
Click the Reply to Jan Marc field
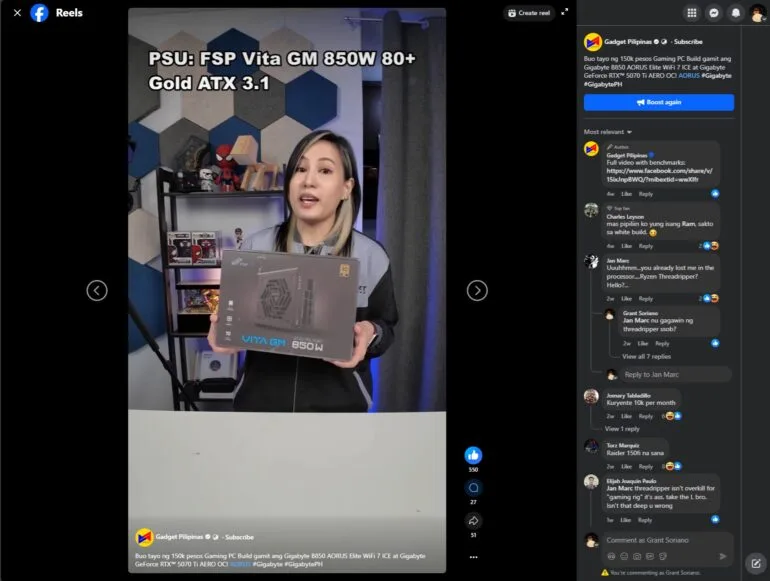(x=675, y=375)
